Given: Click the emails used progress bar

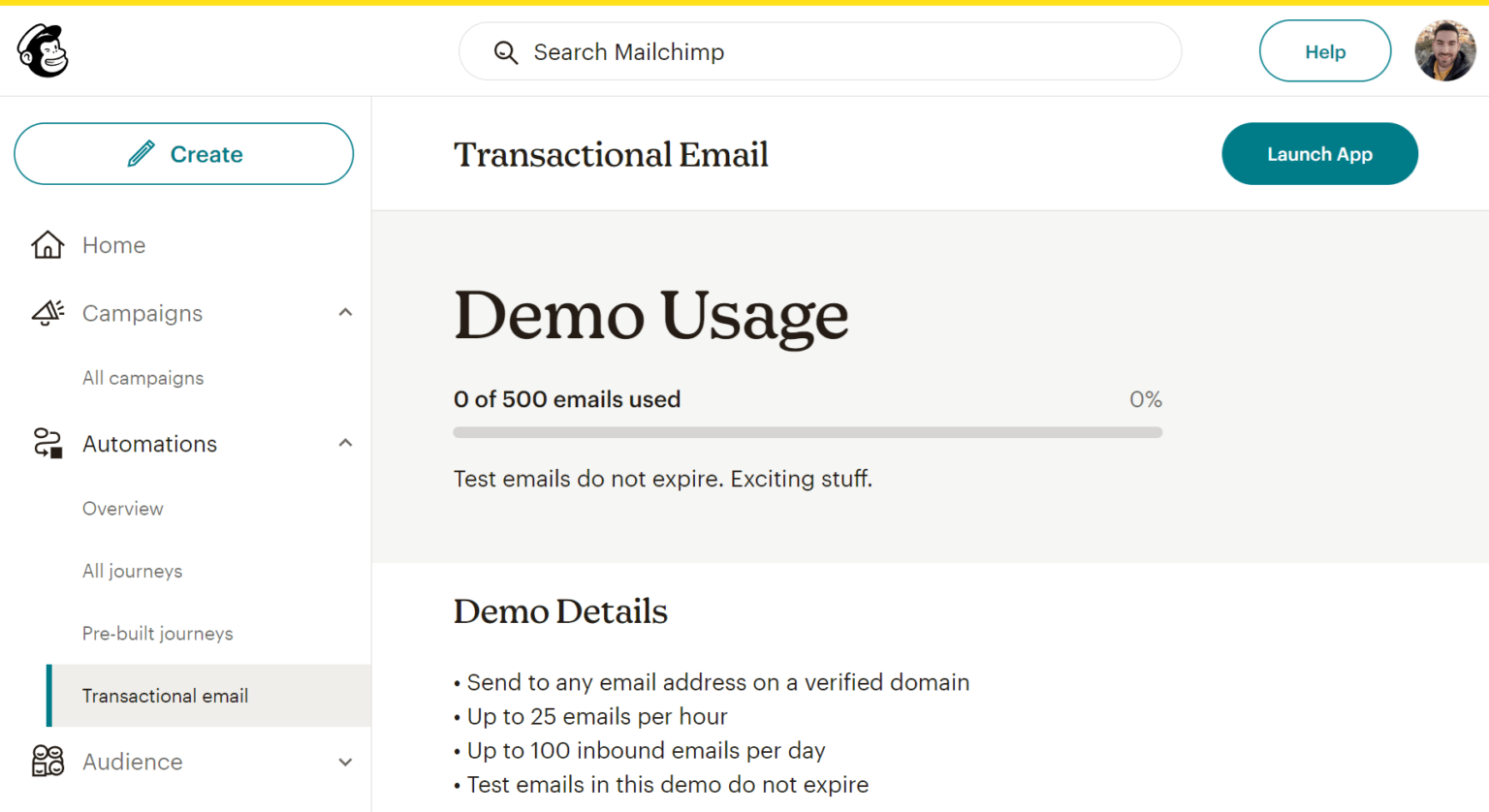Looking at the screenshot, I should [x=808, y=432].
